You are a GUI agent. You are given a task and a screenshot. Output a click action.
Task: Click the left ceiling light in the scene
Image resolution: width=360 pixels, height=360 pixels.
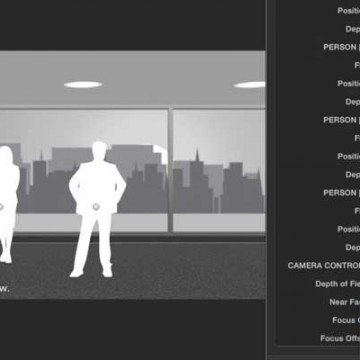[83, 85]
